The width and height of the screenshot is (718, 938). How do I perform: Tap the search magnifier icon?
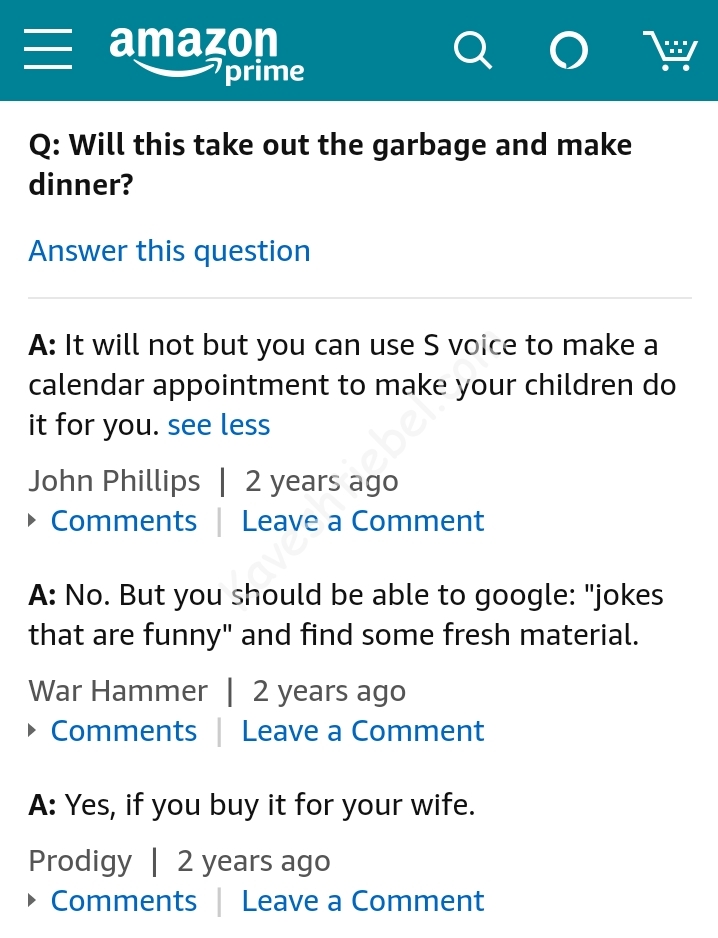472,49
